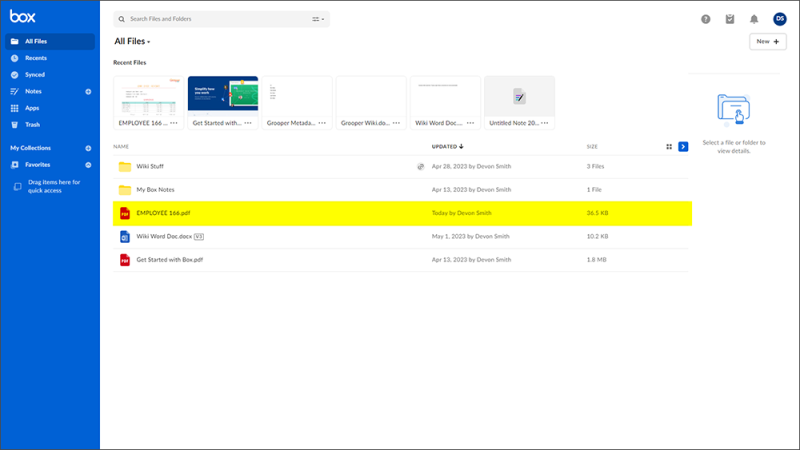Open Wiki Word Doc.docx file
Screen dimensions: 800x450
click(x=164, y=237)
